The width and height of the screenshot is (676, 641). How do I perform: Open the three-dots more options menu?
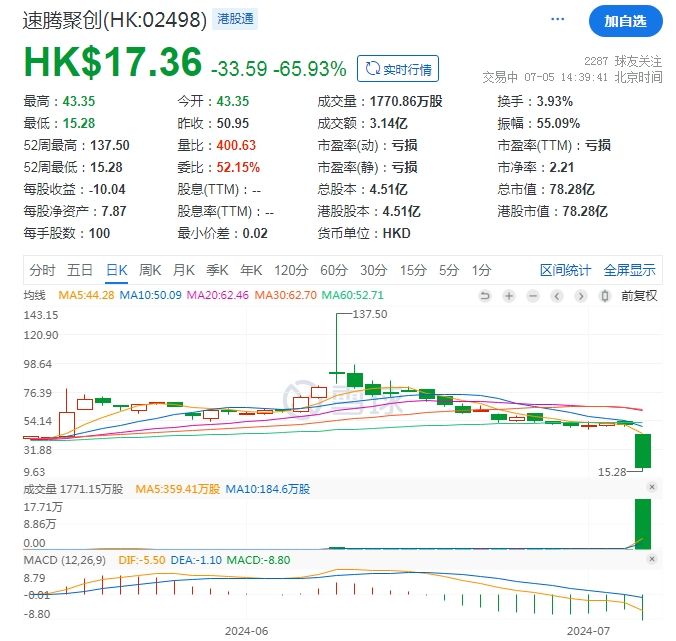(557, 19)
